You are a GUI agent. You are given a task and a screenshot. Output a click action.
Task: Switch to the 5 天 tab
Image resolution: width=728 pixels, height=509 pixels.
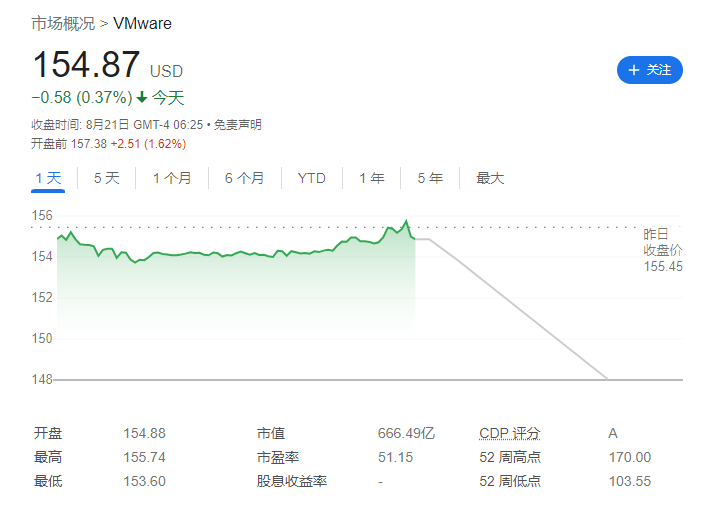coord(106,178)
